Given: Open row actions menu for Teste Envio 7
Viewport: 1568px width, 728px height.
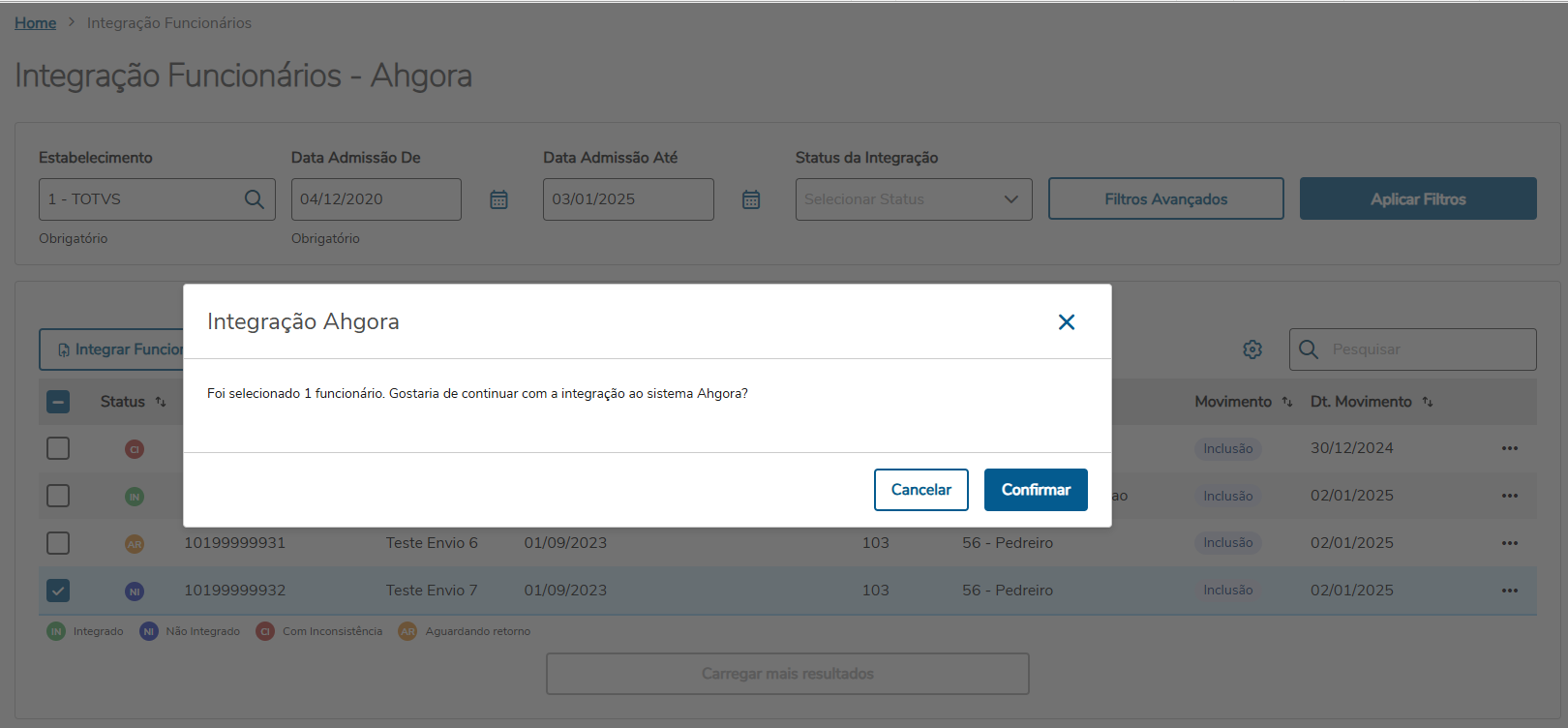Looking at the screenshot, I should pos(1510,591).
